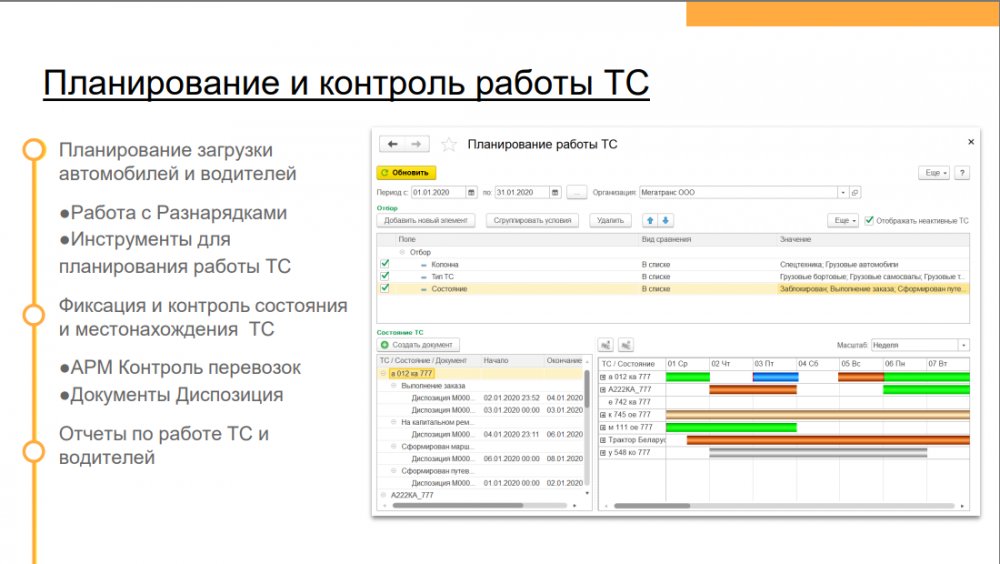This screenshot has height=564, width=1000.
Task: Uncheck the Колонна filter checkbox
Action: pos(385,263)
